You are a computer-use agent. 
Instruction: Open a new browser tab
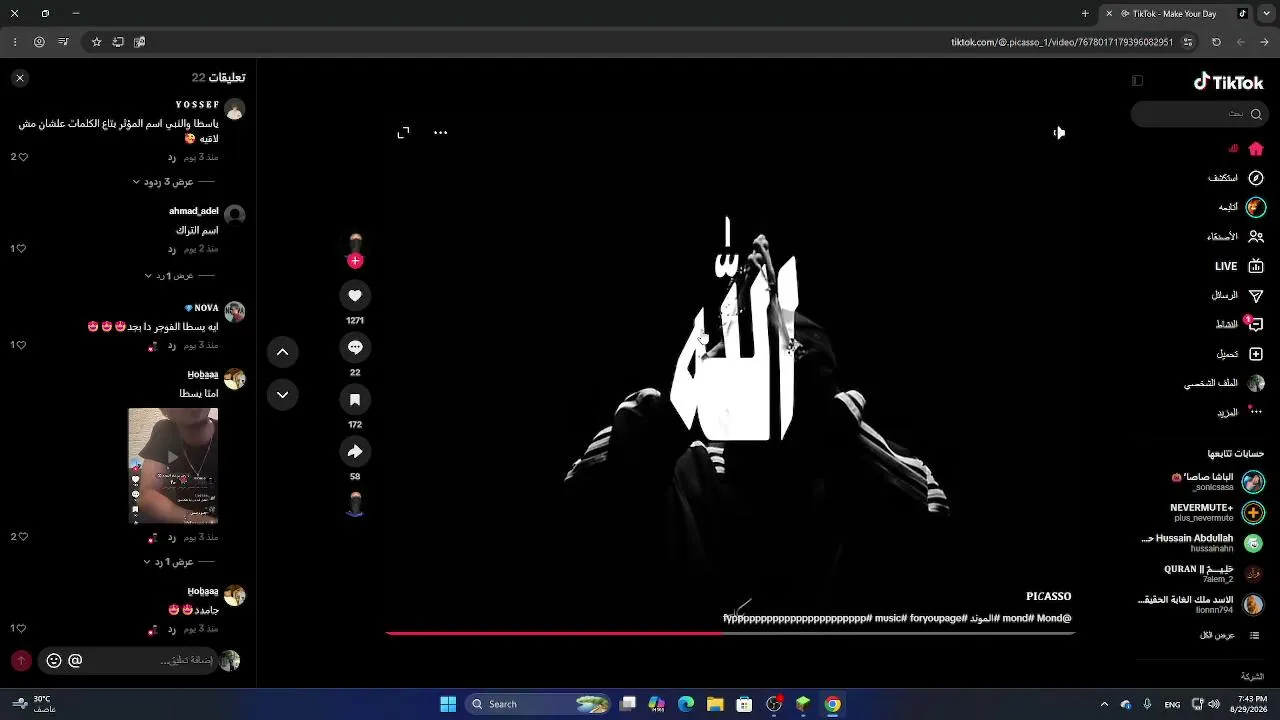coord(1085,14)
